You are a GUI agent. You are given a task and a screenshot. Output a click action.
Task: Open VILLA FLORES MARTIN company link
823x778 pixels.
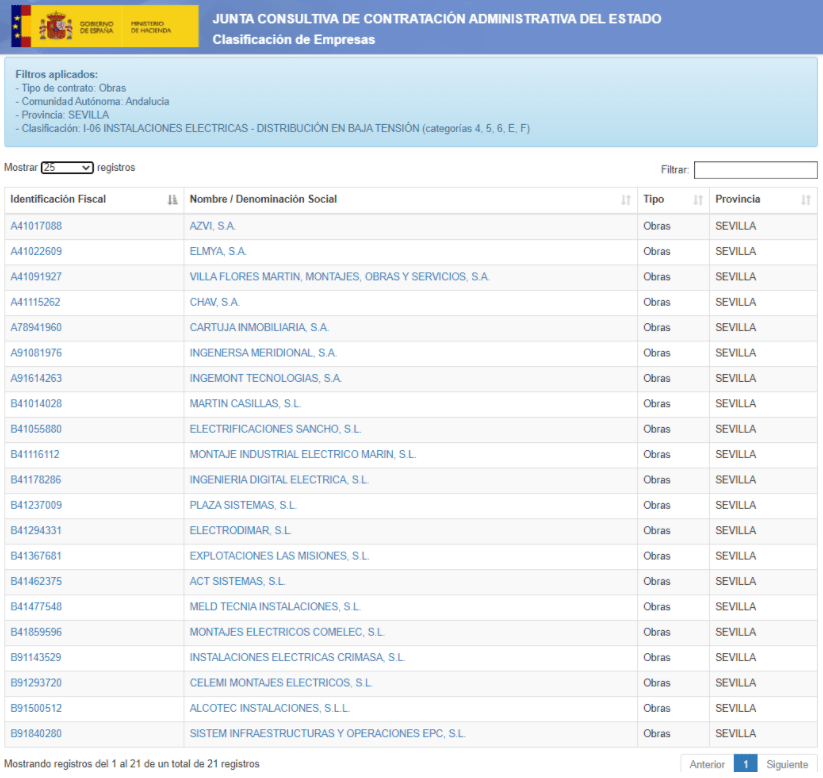point(340,277)
